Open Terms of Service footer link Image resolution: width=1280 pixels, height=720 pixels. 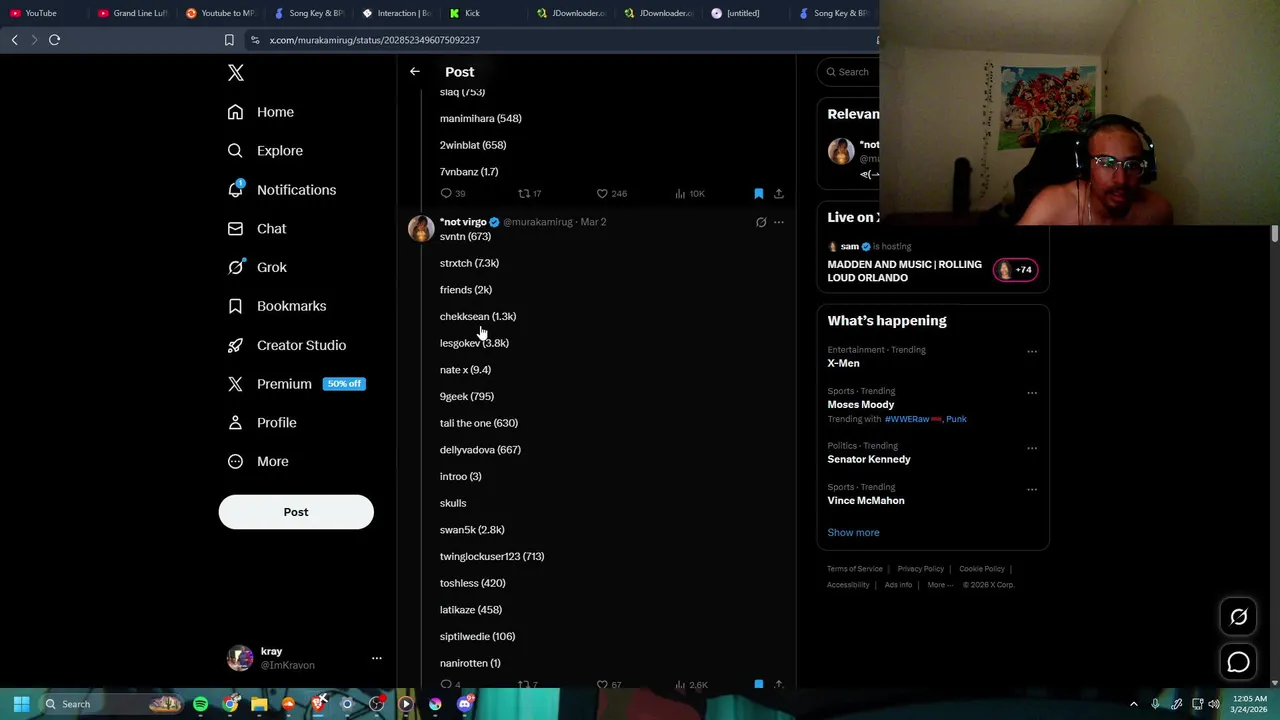[855, 569]
